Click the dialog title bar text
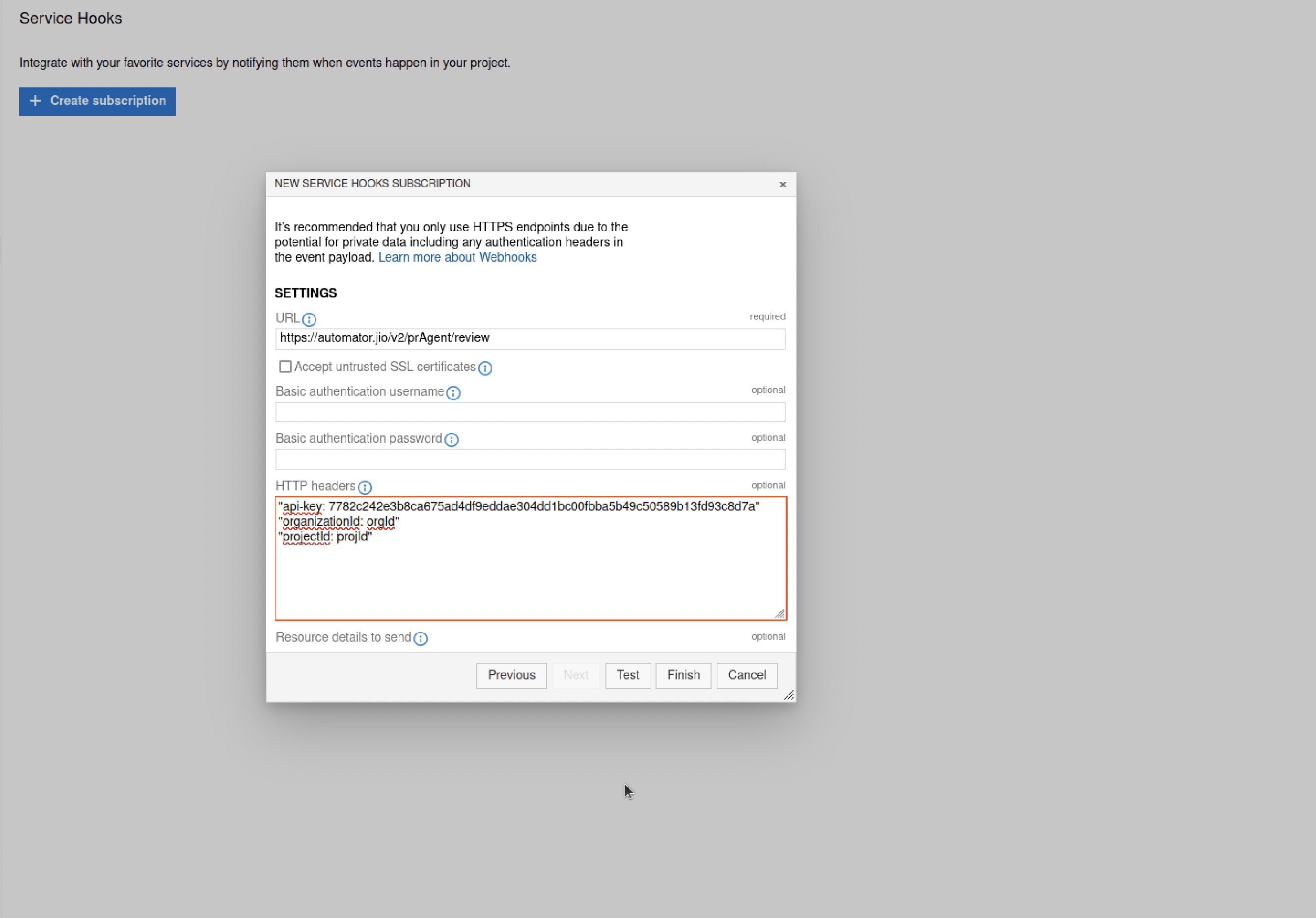 pyautogui.click(x=373, y=184)
